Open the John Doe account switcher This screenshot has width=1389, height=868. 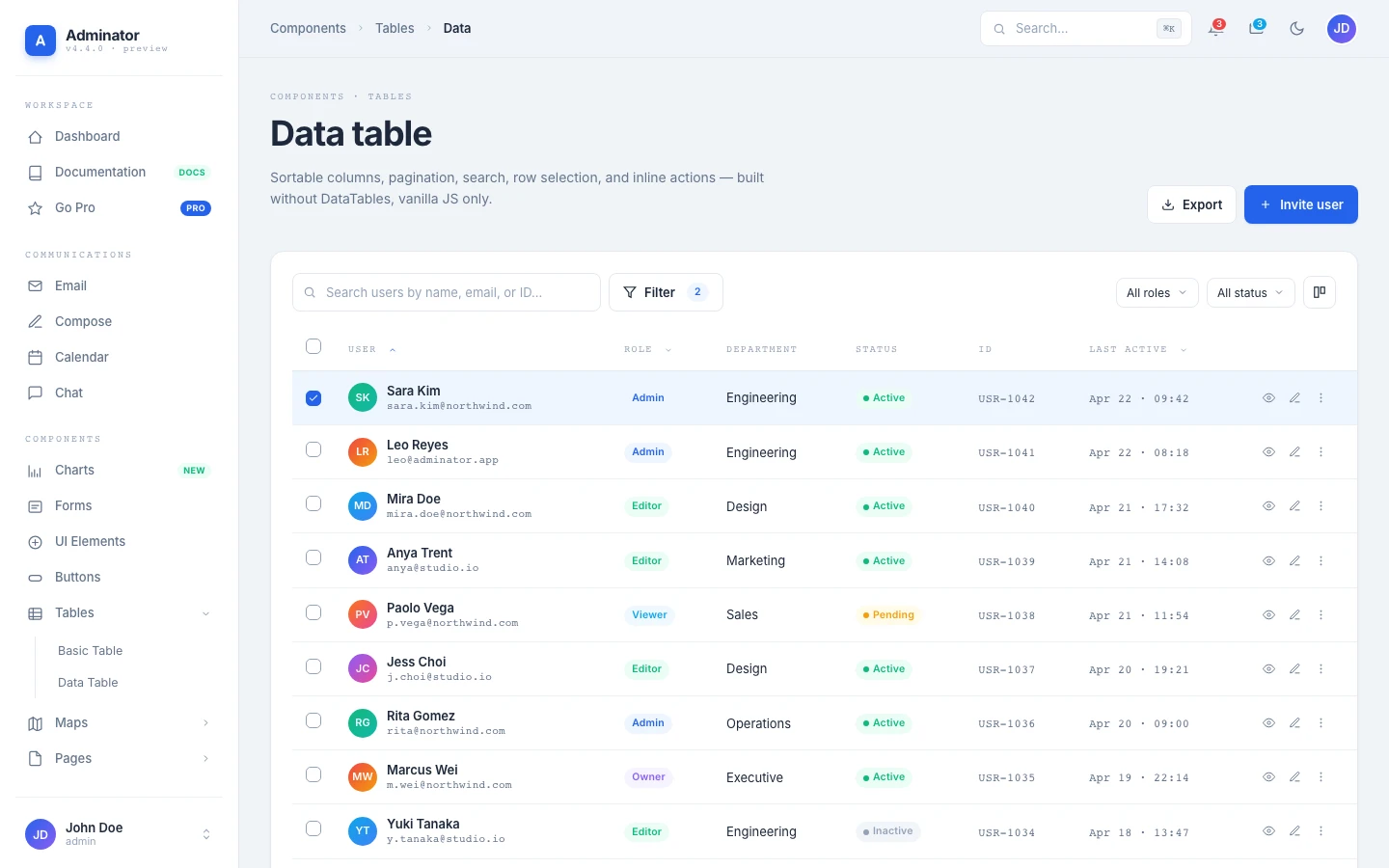coord(119,834)
